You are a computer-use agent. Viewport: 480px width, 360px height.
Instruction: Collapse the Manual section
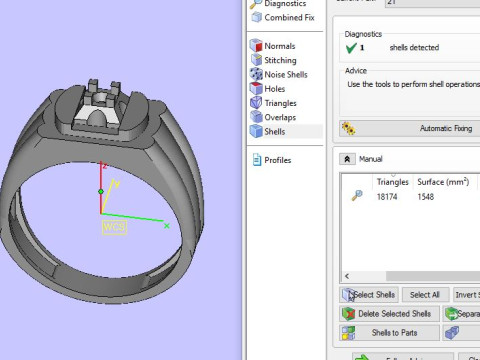[347, 159]
